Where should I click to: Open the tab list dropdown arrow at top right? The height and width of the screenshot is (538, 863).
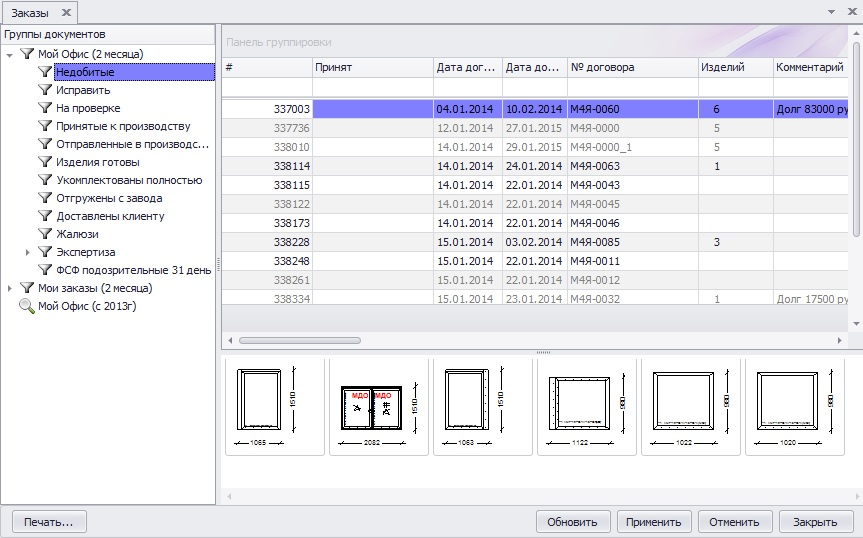coord(832,12)
